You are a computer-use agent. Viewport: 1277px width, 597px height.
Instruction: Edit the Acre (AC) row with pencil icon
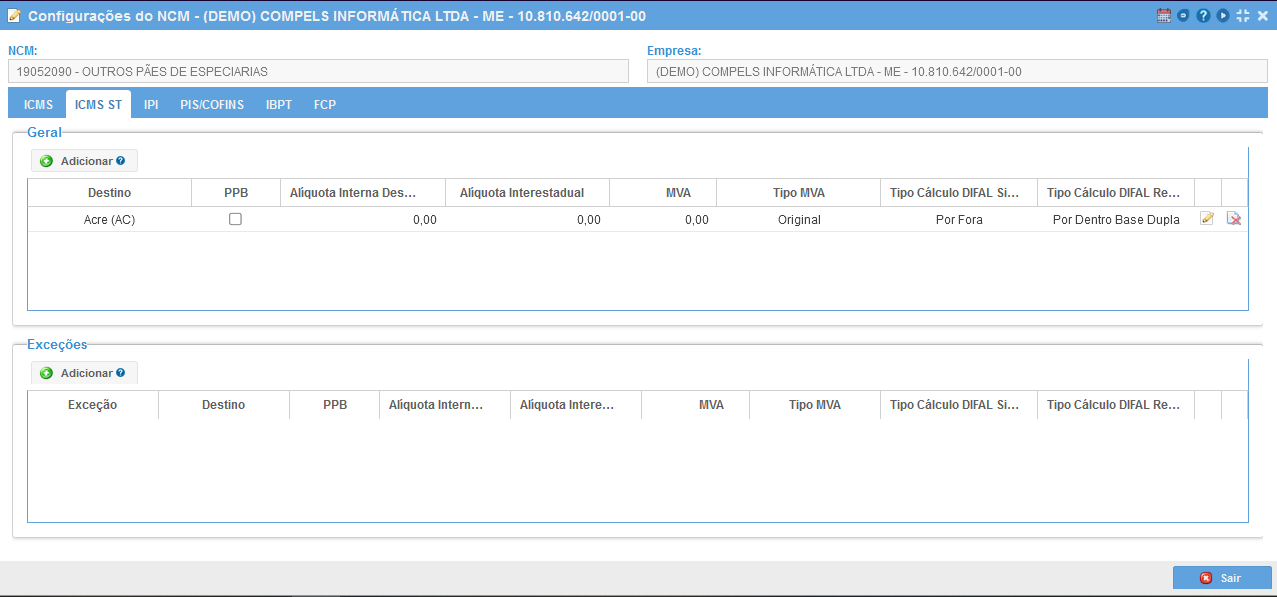coord(1207,219)
